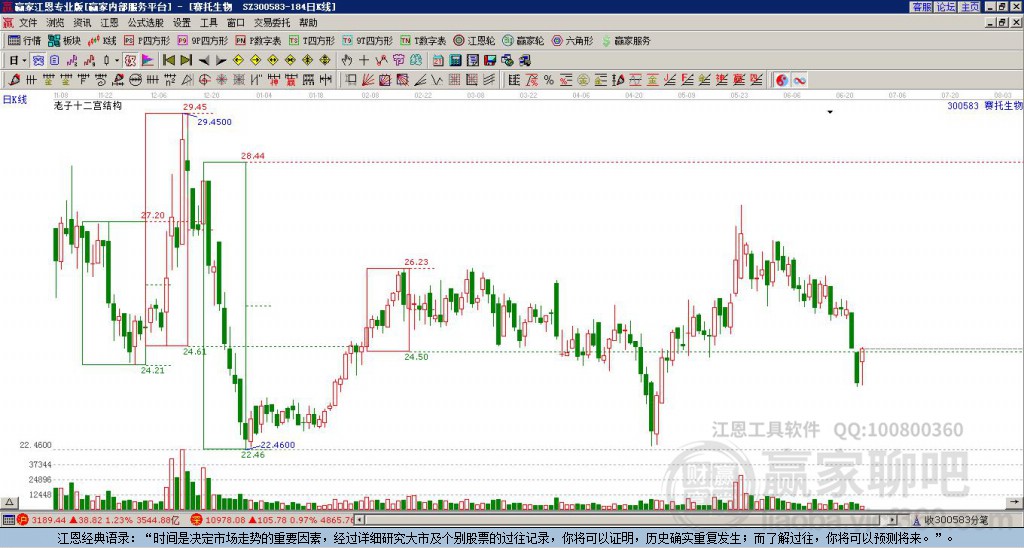Open the 公式选股 menu
1024x548 pixels.
[x=146, y=23]
